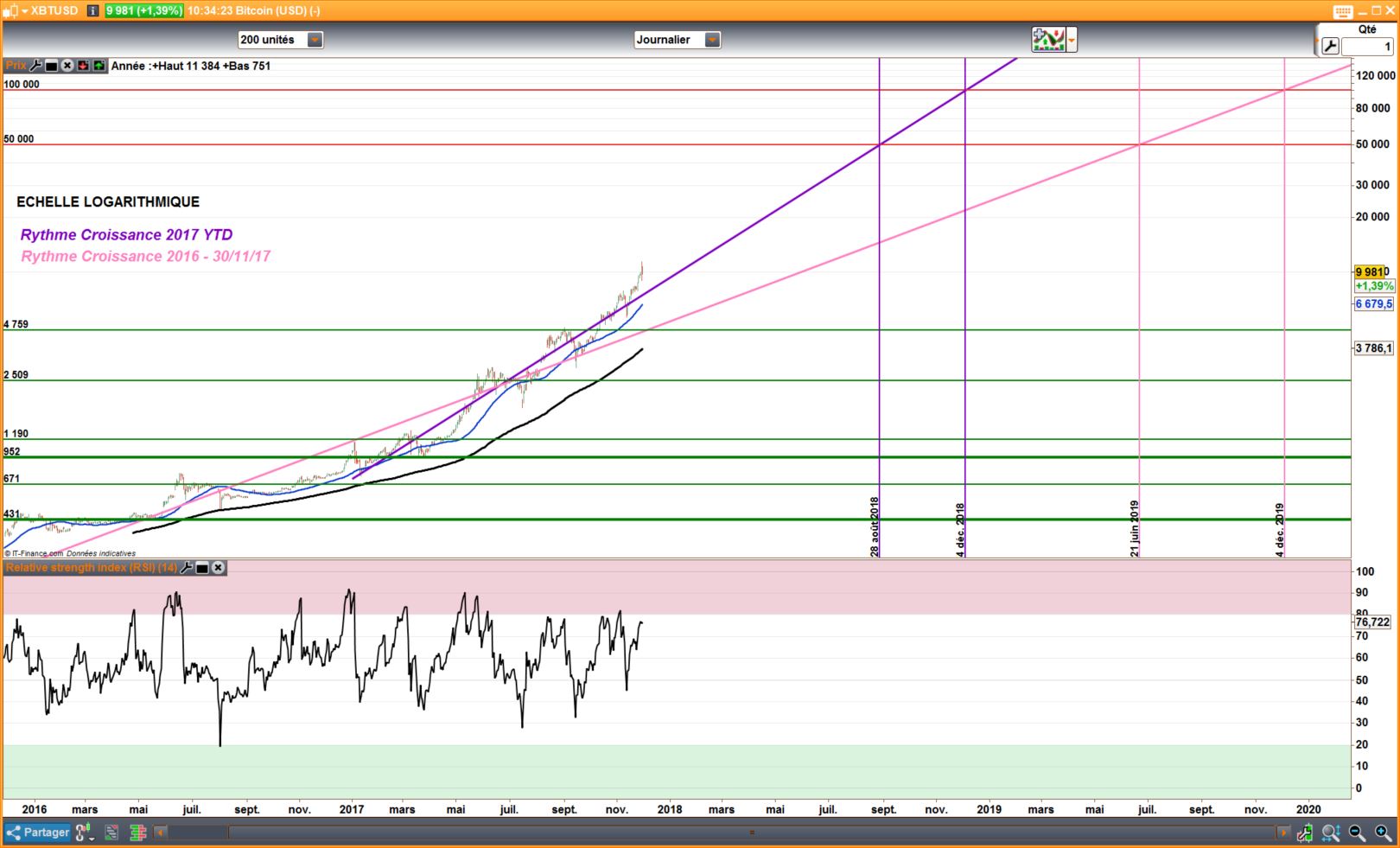The width and height of the screenshot is (1400, 848).
Task: Remove the Prix indicator with X icon
Action: [67, 66]
